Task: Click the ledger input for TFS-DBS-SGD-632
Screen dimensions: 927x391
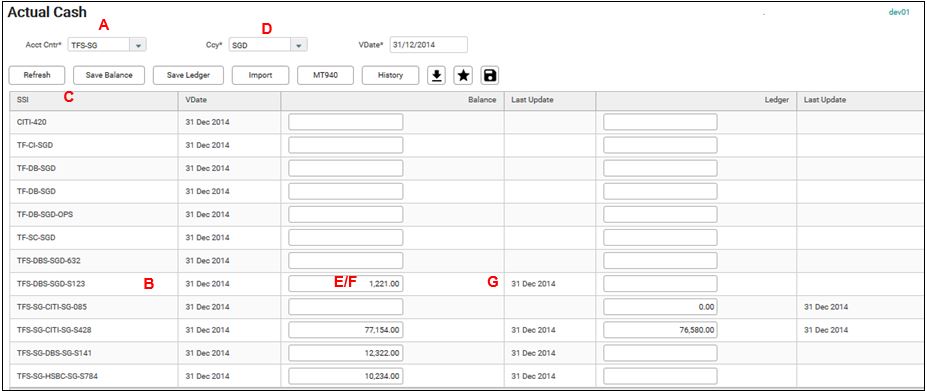Action: tap(660, 260)
